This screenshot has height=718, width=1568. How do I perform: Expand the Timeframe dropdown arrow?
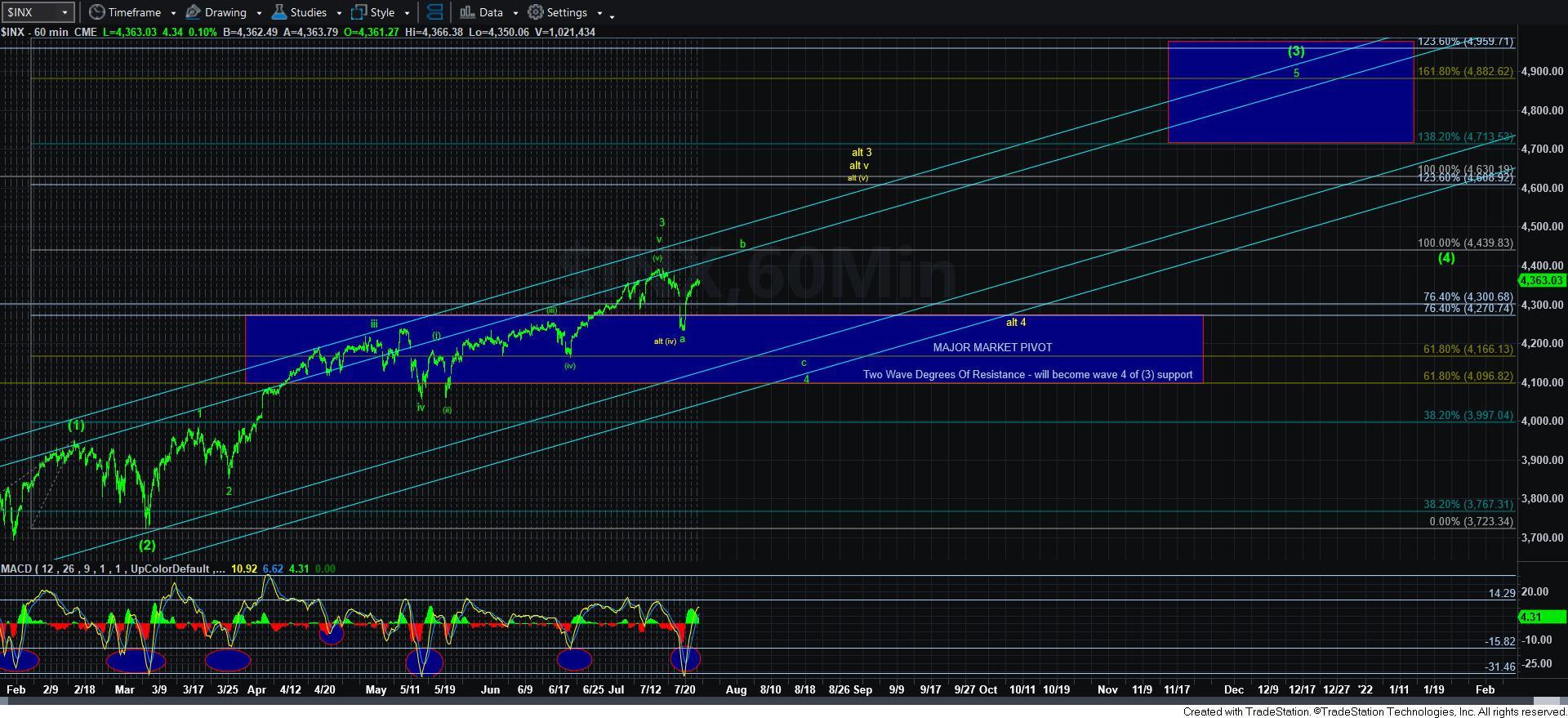coord(173,13)
